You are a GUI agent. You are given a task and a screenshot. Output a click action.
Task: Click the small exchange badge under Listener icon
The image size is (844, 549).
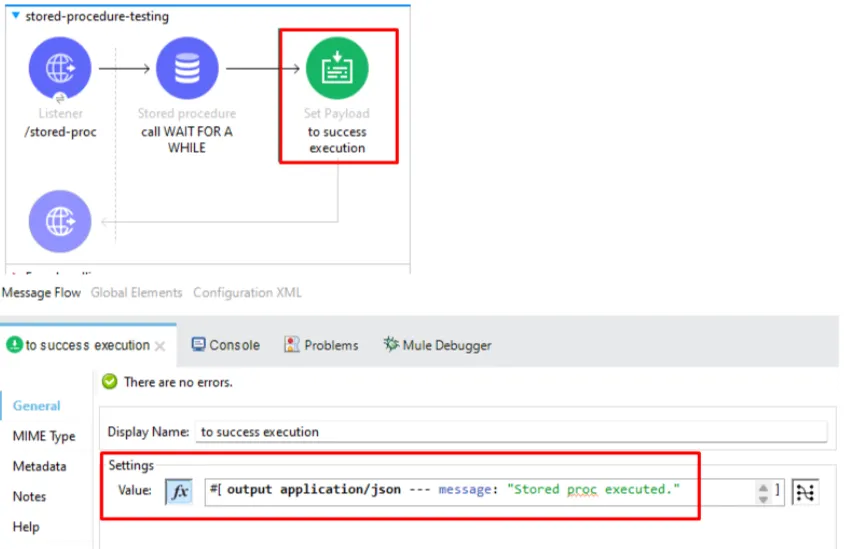tap(60, 98)
